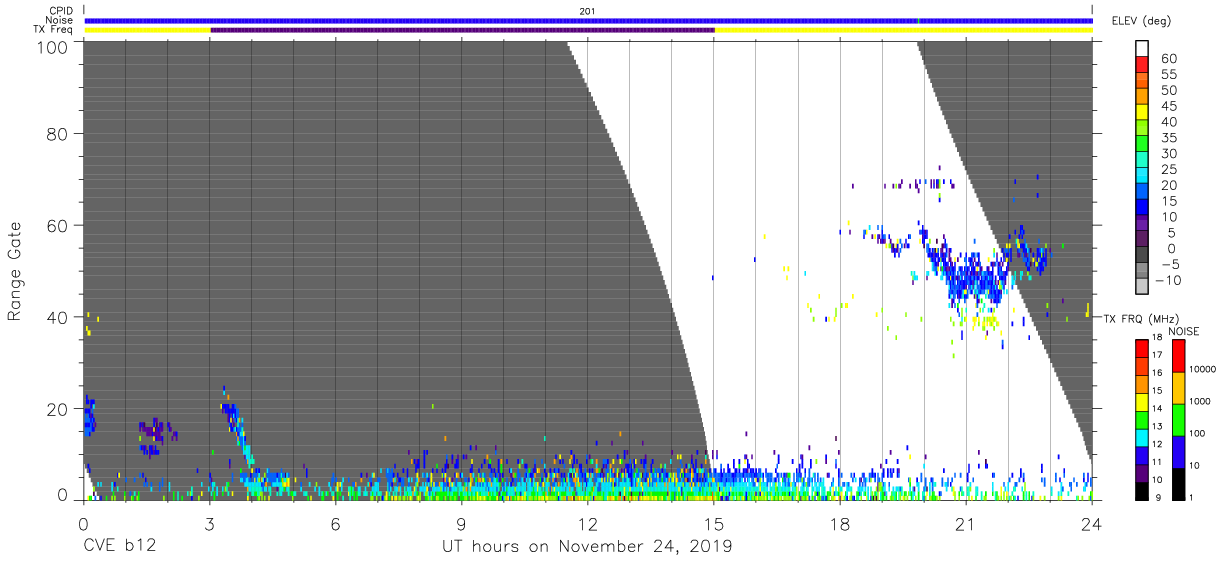Image resolution: width=1228 pixels, height=567 pixels.
Task: Select the yellow 40–45 degree elevation swatch
Action: tap(1142, 114)
